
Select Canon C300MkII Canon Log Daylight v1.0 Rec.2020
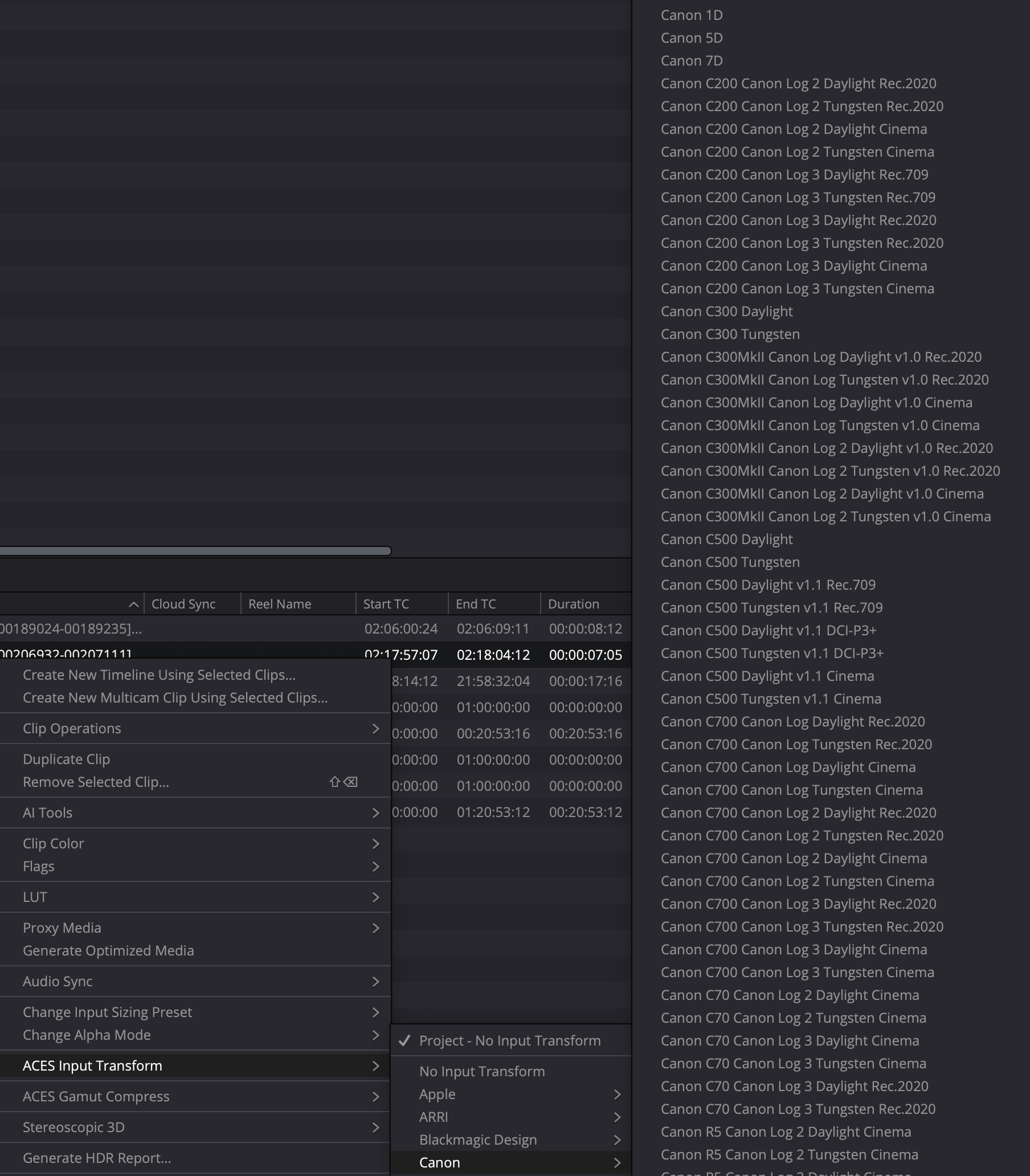click(x=821, y=357)
